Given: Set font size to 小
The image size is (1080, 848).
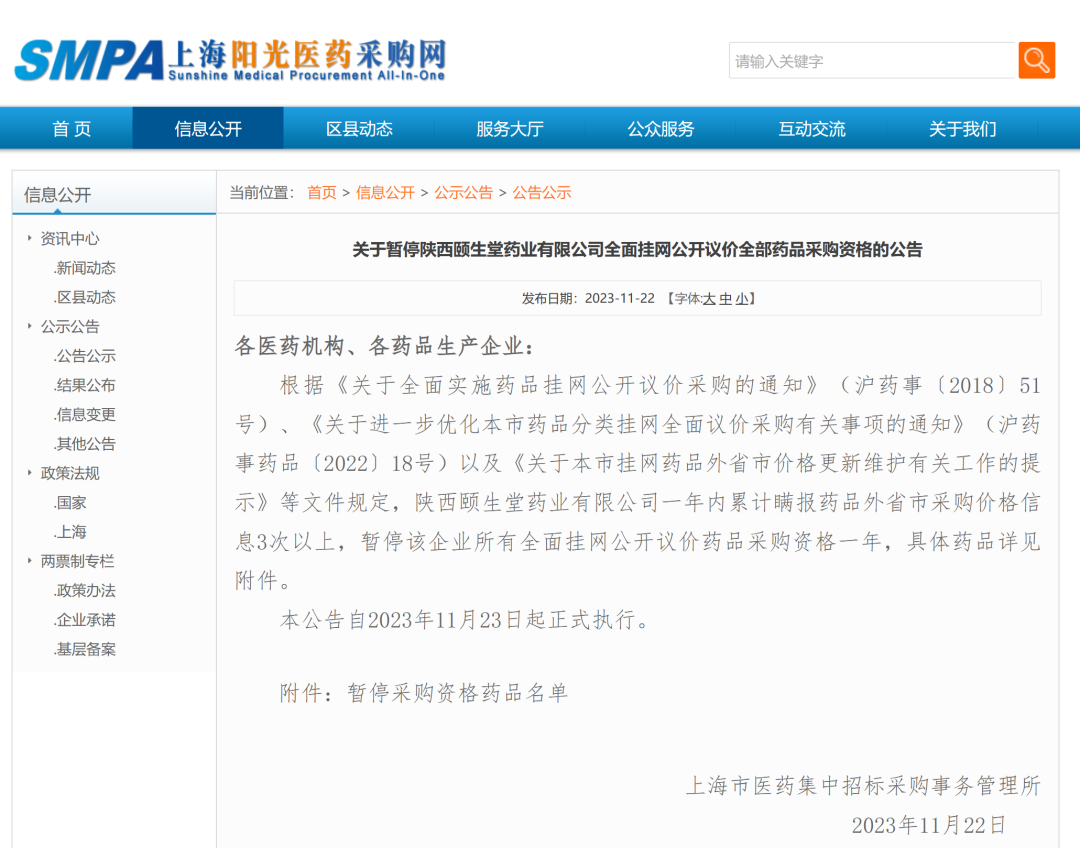Looking at the screenshot, I should (x=742, y=299).
